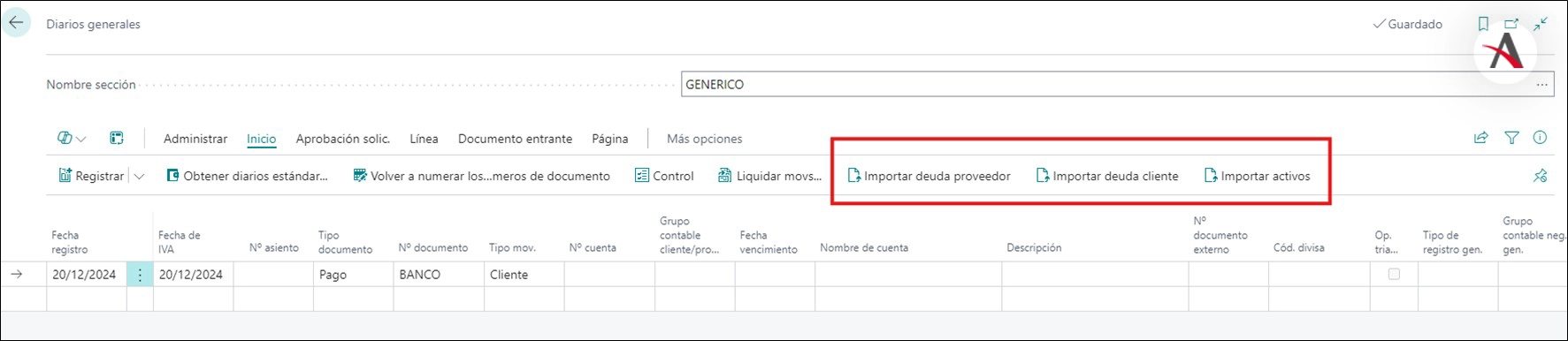
Task: Open page in new window icon
Action: pos(1511,25)
